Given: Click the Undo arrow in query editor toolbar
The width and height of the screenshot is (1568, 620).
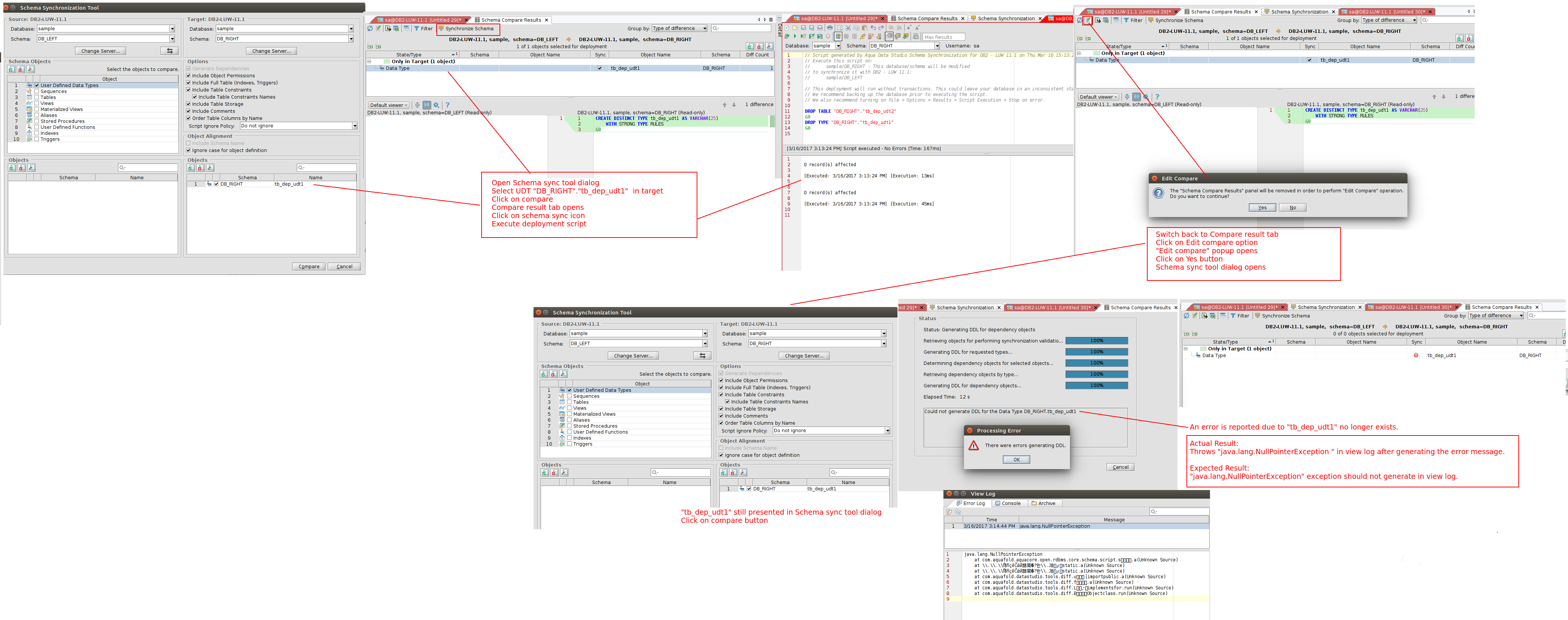Looking at the screenshot, I should 873,28.
